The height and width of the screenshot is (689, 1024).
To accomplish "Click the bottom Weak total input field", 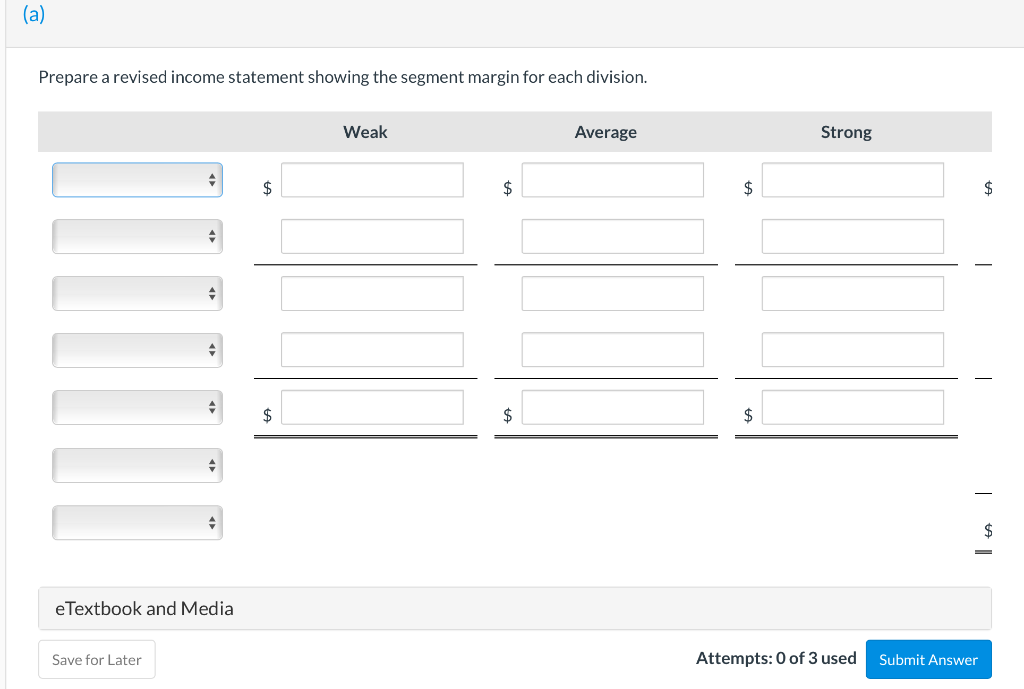I will [372, 407].
